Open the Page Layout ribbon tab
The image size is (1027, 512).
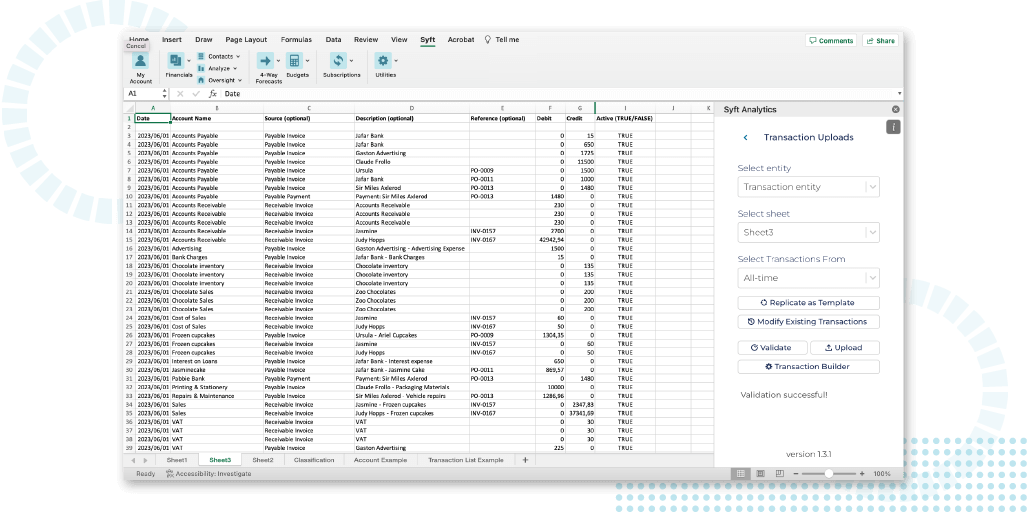click(246, 39)
